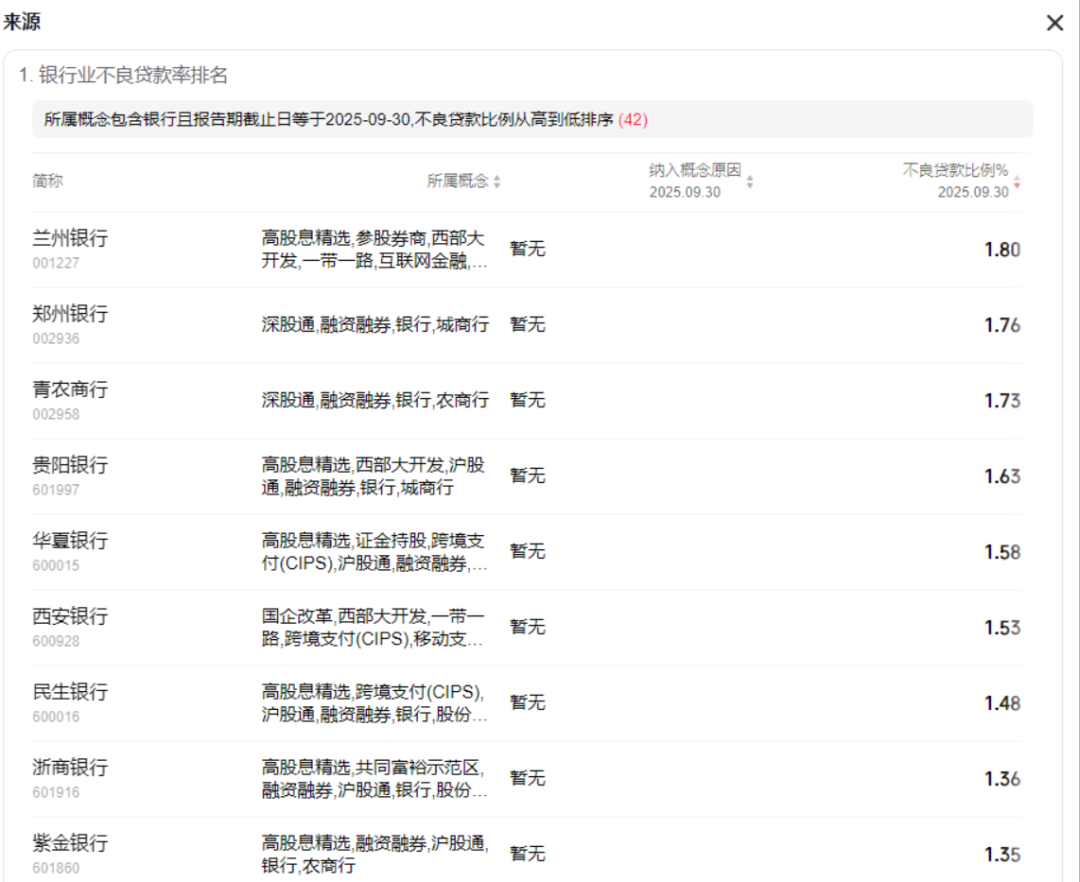Click 暂无 in 兰州银行 row
This screenshot has height=882, width=1080.
click(528, 249)
